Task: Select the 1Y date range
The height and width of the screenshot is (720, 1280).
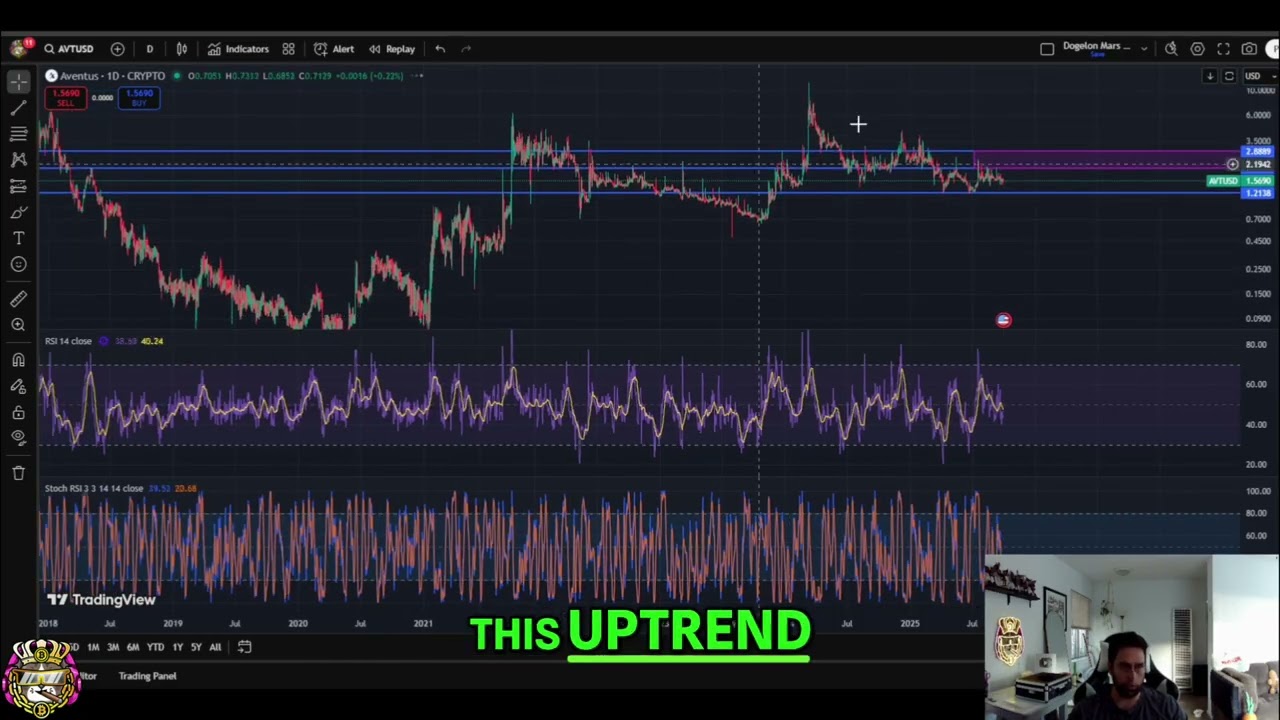Action: [177, 647]
